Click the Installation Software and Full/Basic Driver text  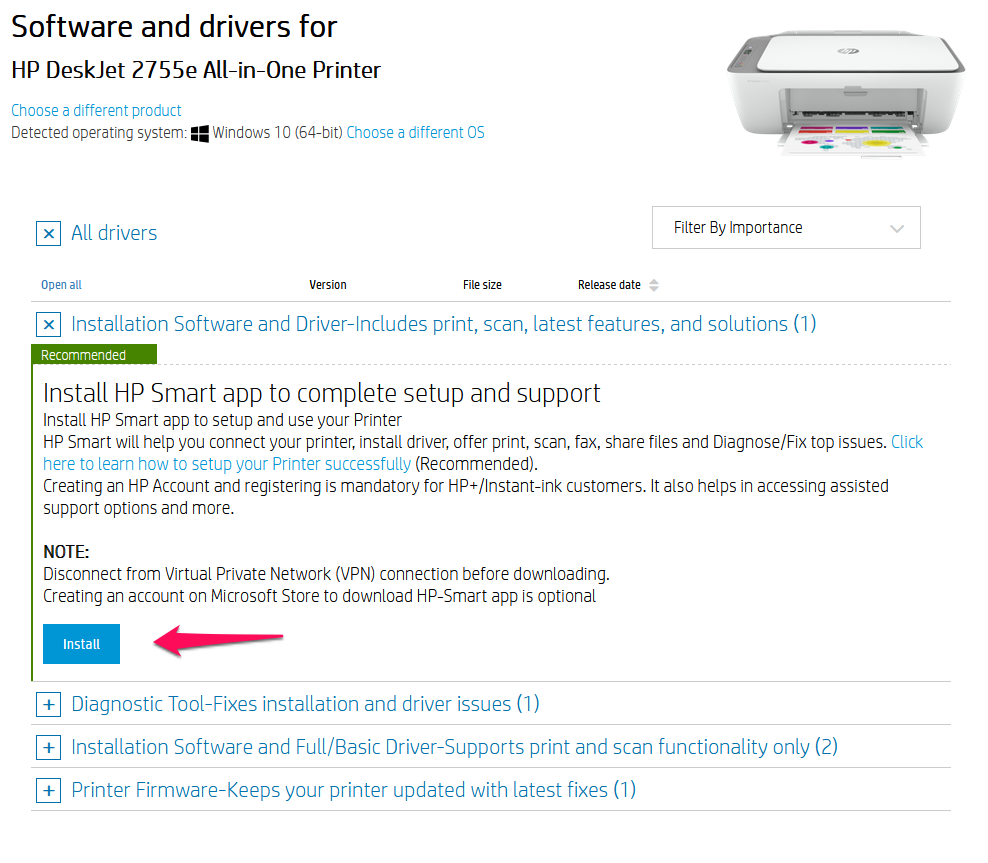click(x=454, y=746)
